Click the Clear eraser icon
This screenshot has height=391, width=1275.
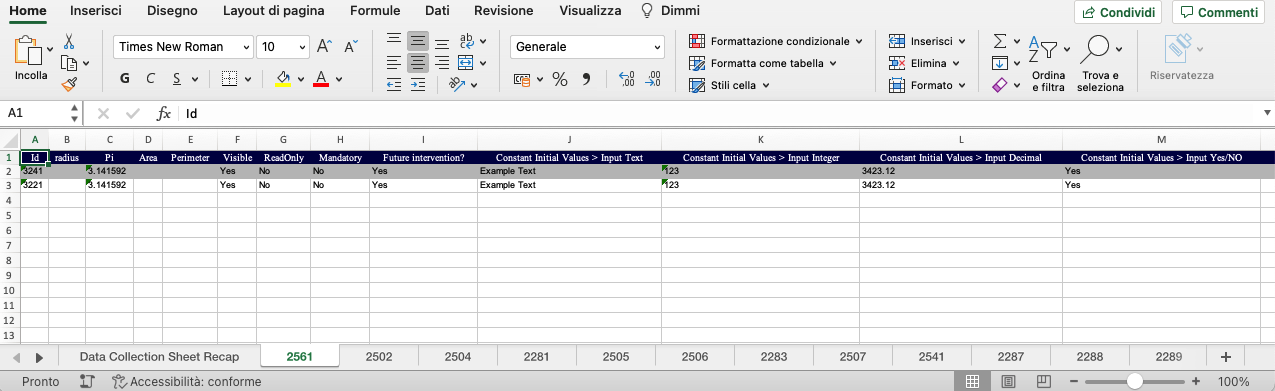999,86
